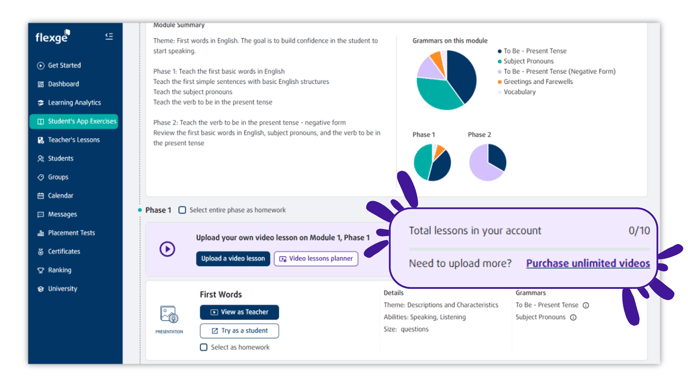
Task: Click info icon beside To Be - Present Tense
Action: [x=586, y=305]
